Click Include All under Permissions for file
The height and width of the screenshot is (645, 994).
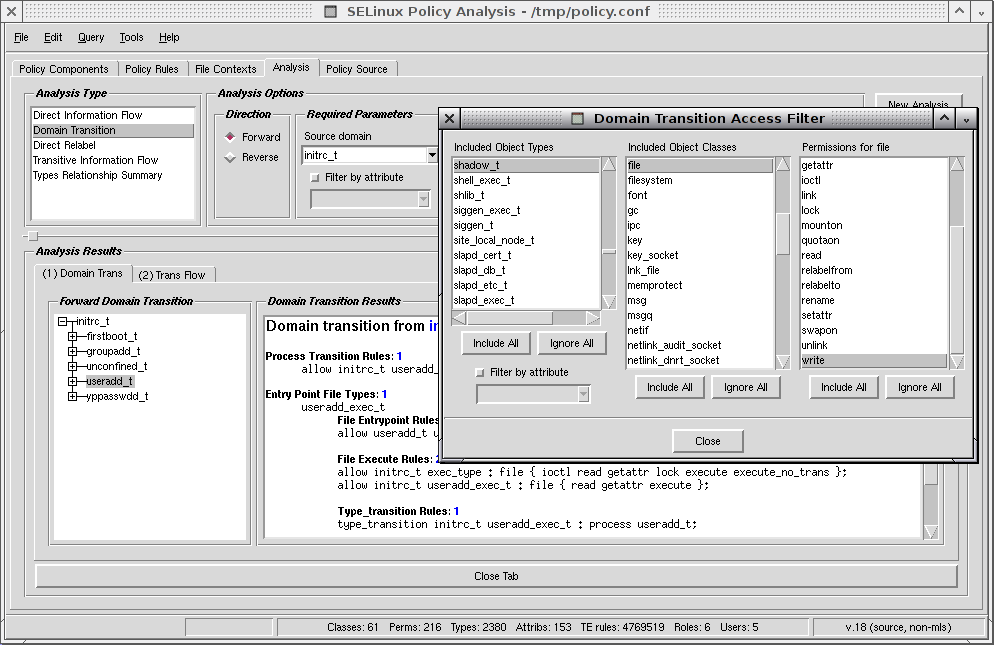click(x=844, y=388)
